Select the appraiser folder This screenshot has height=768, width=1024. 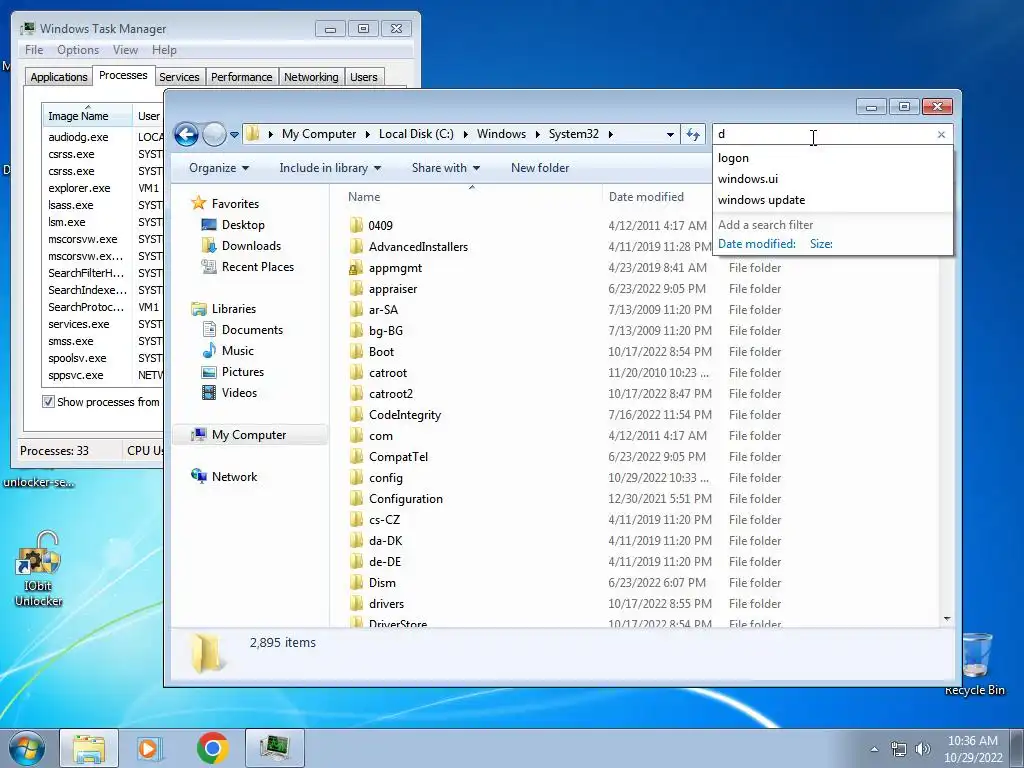392,289
